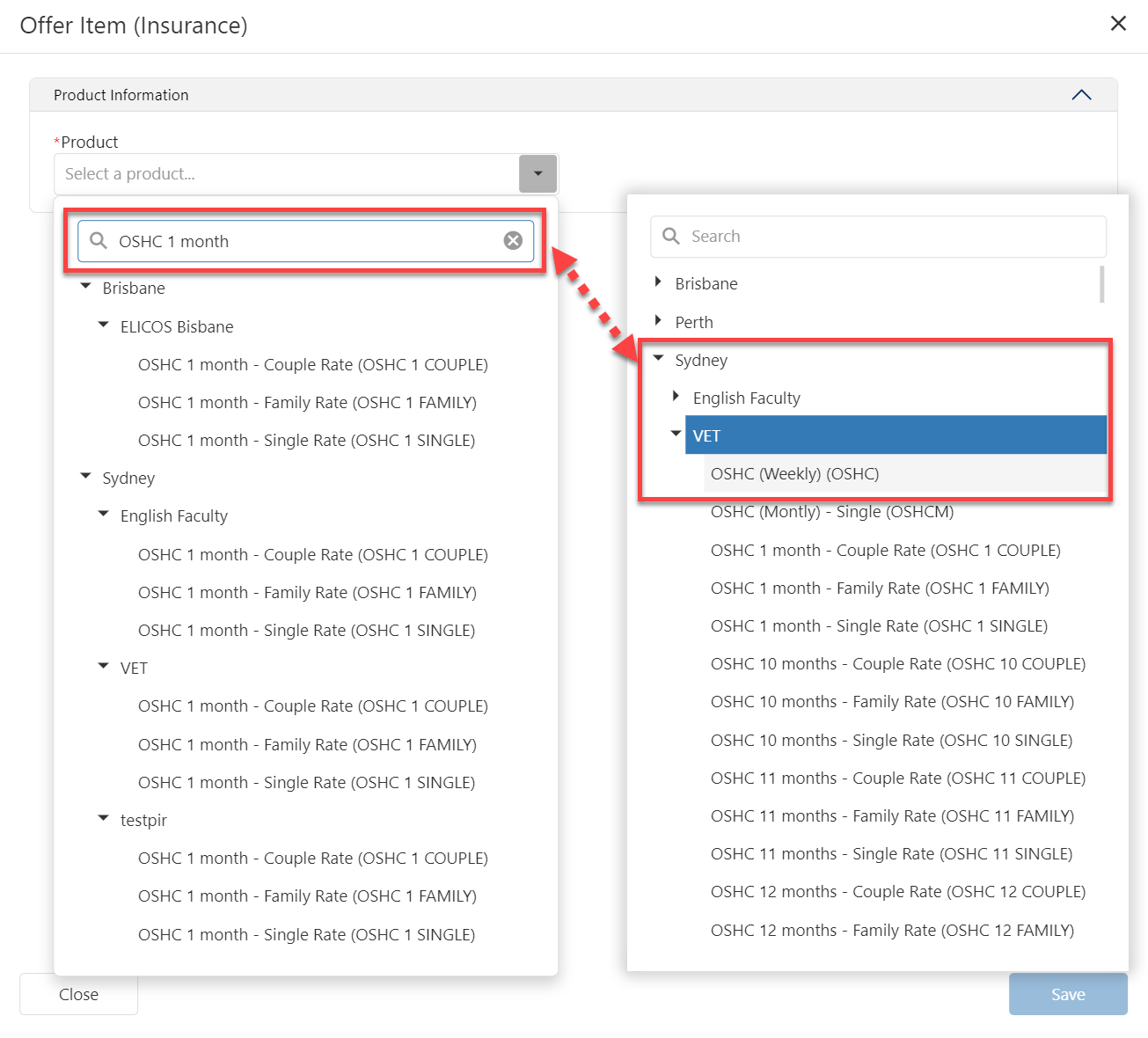Select testpir OSHC 1 month Couple Rate
Viewport: 1148px width, 1038px height.
[x=312, y=858]
